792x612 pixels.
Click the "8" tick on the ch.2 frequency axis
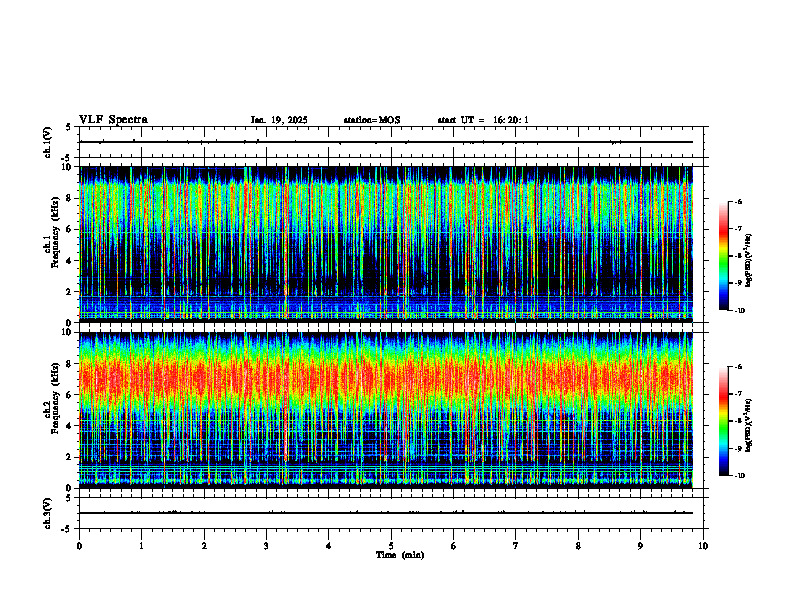click(x=70, y=364)
